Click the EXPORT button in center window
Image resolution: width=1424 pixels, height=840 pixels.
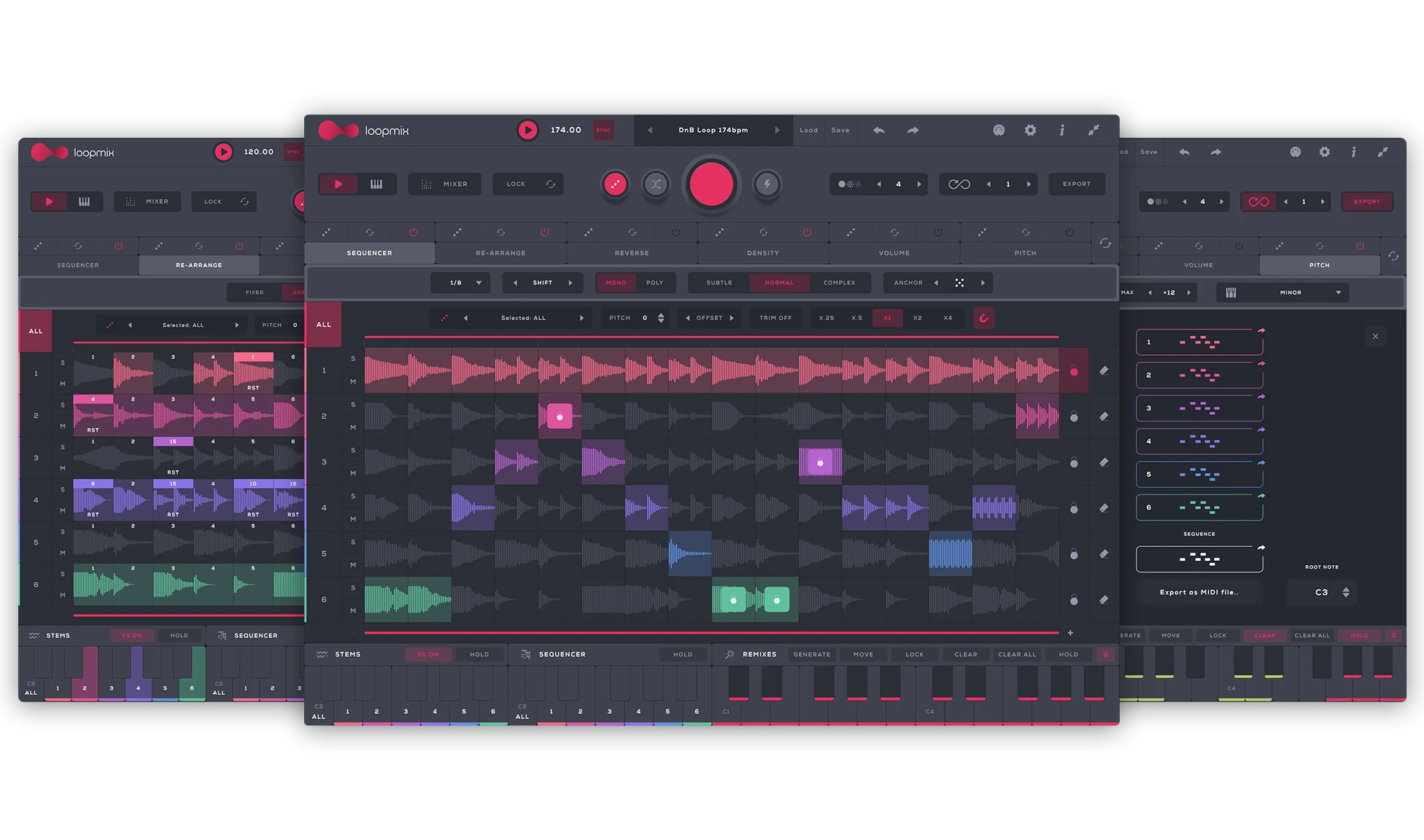click(x=1076, y=184)
